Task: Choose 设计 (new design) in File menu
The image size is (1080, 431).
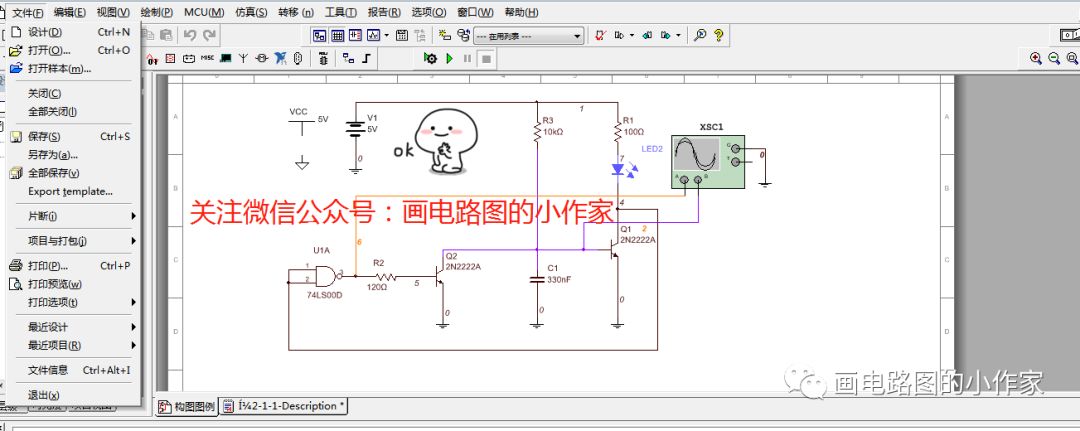Action: (x=74, y=32)
